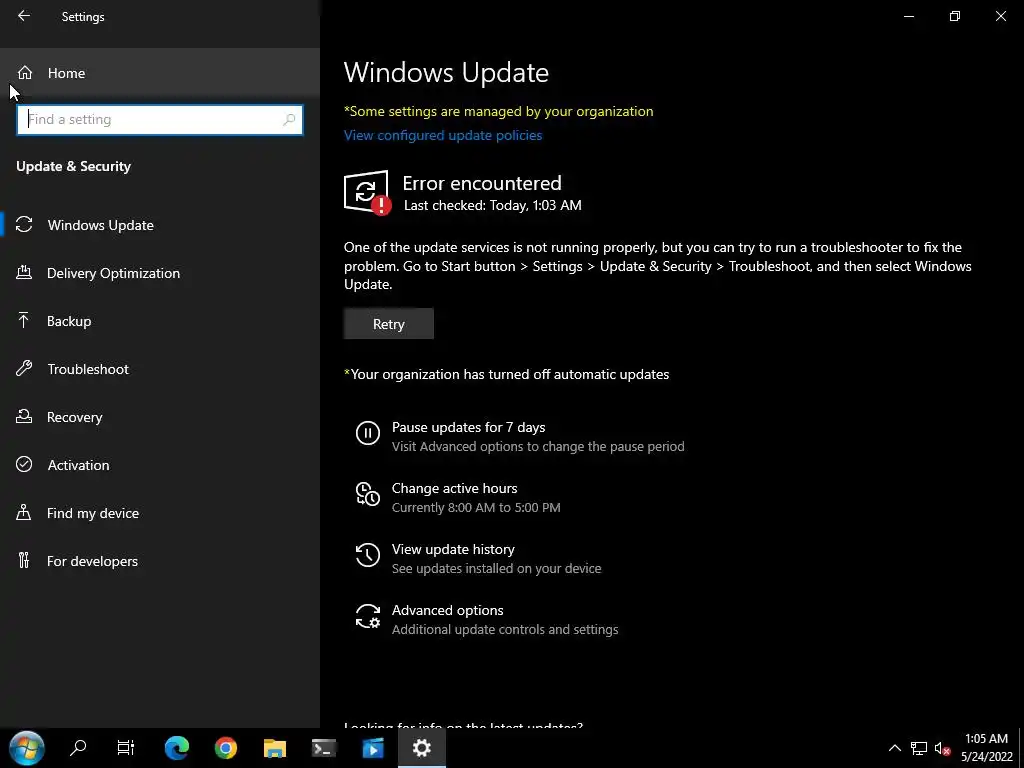Open the Activation page
The image size is (1024, 768).
pos(160,465)
